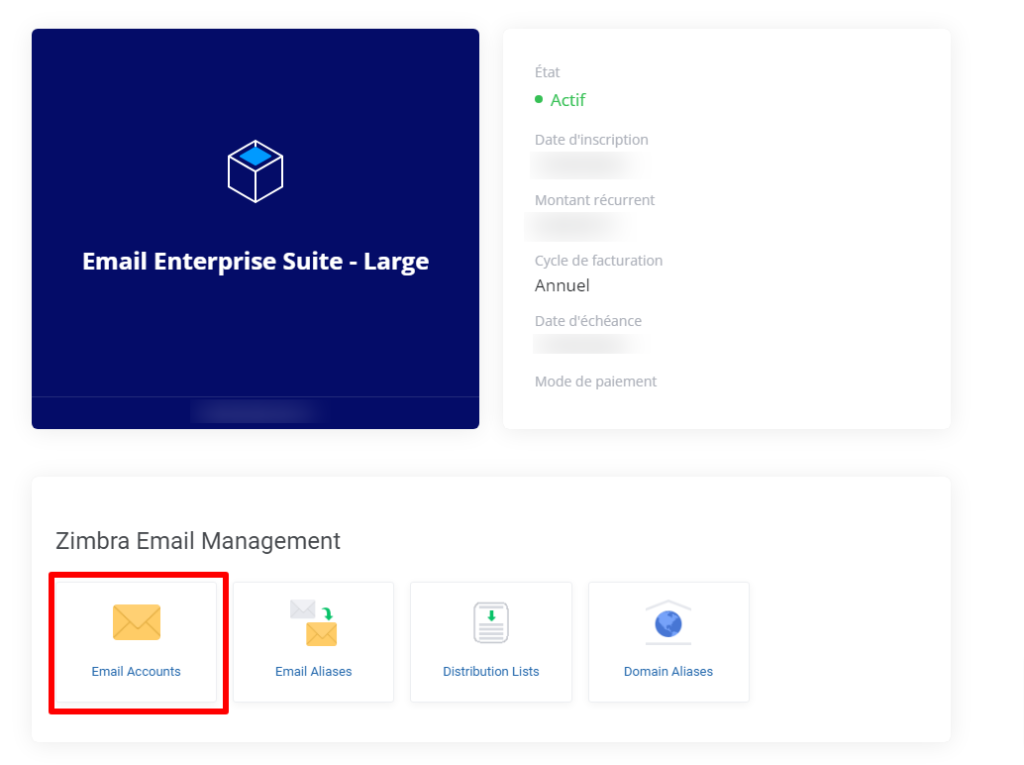Select the Montant récurrent label
This screenshot has width=1024, height=765.
pos(595,201)
